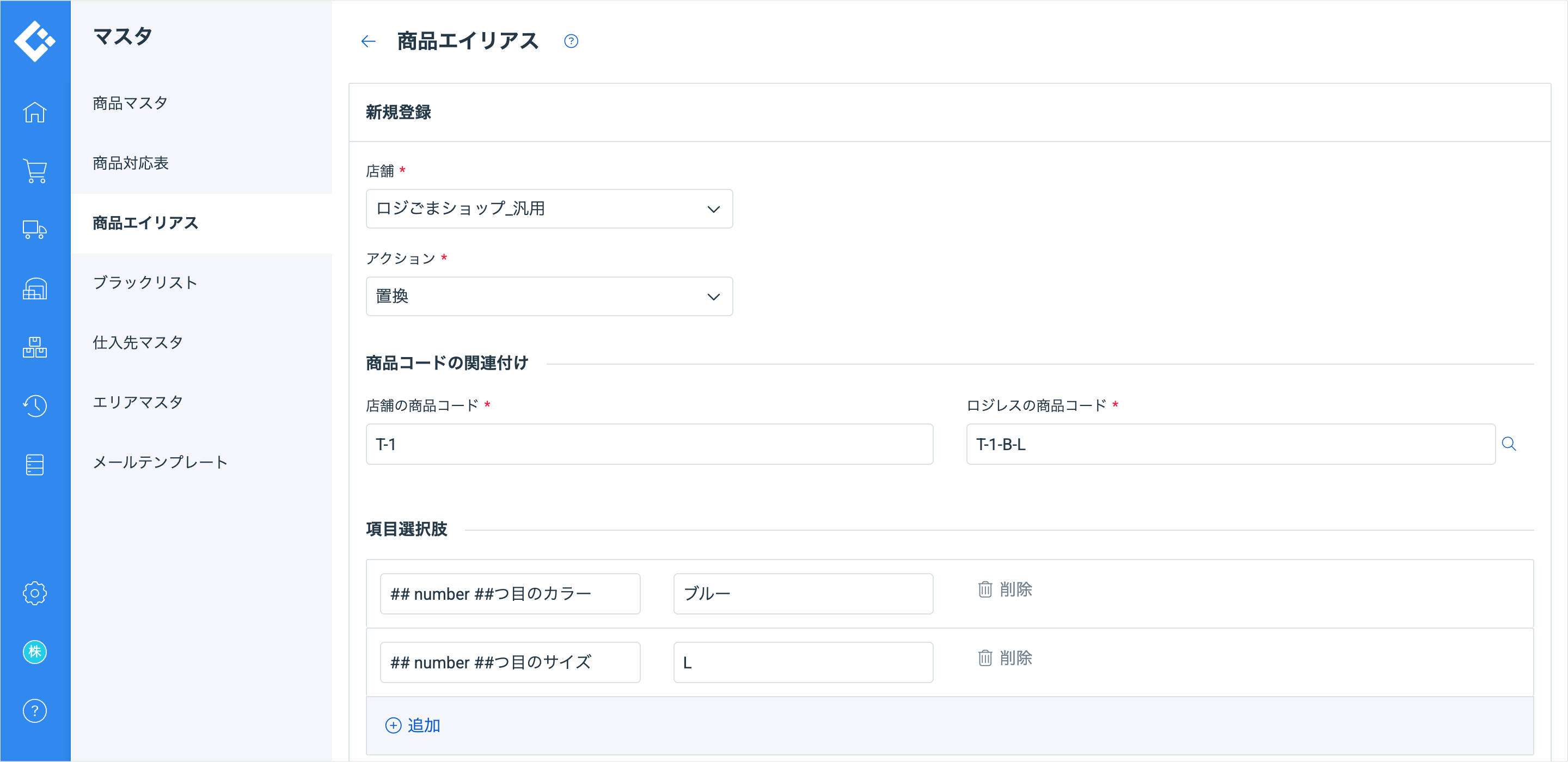The image size is (1568, 762).
Task: Click the delivery truck icon
Action: pyautogui.click(x=35, y=230)
